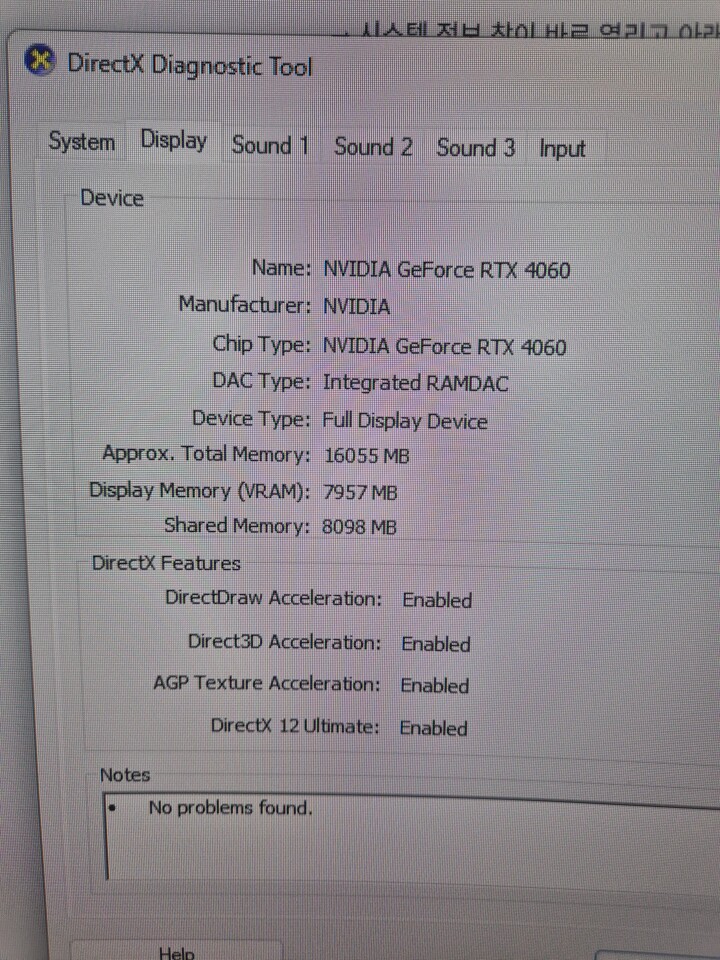Go to the Sound 2 tab

point(373,147)
